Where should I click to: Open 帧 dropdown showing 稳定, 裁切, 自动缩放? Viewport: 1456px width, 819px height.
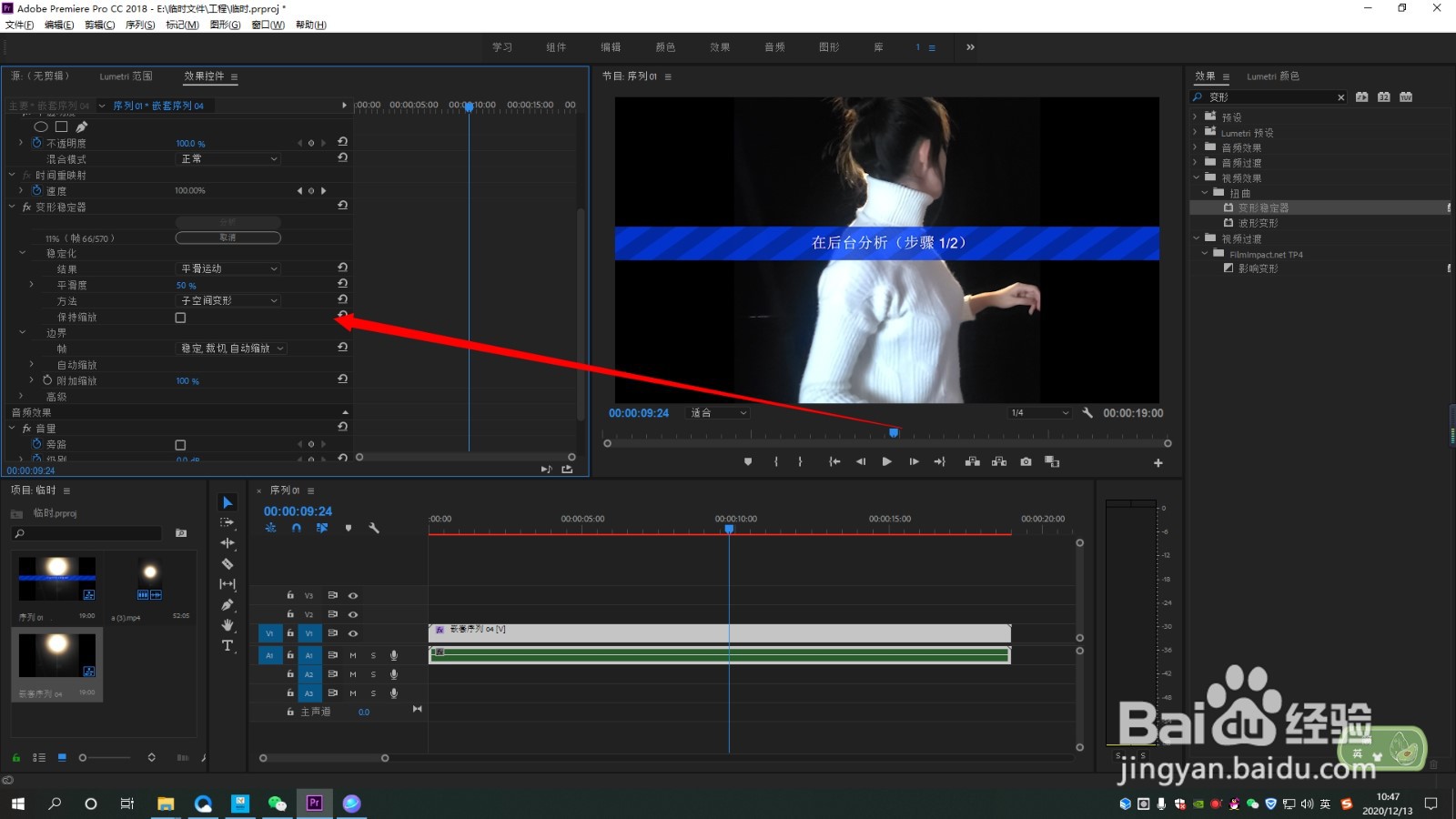pyautogui.click(x=231, y=349)
